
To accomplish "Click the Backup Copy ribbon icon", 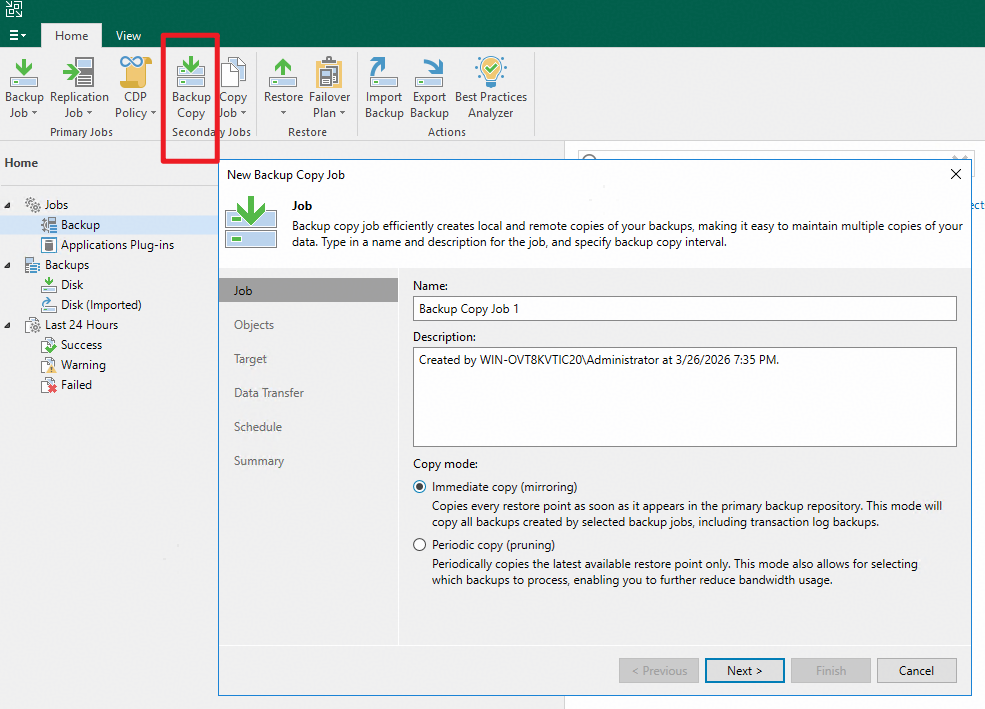I will tap(191, 74).
